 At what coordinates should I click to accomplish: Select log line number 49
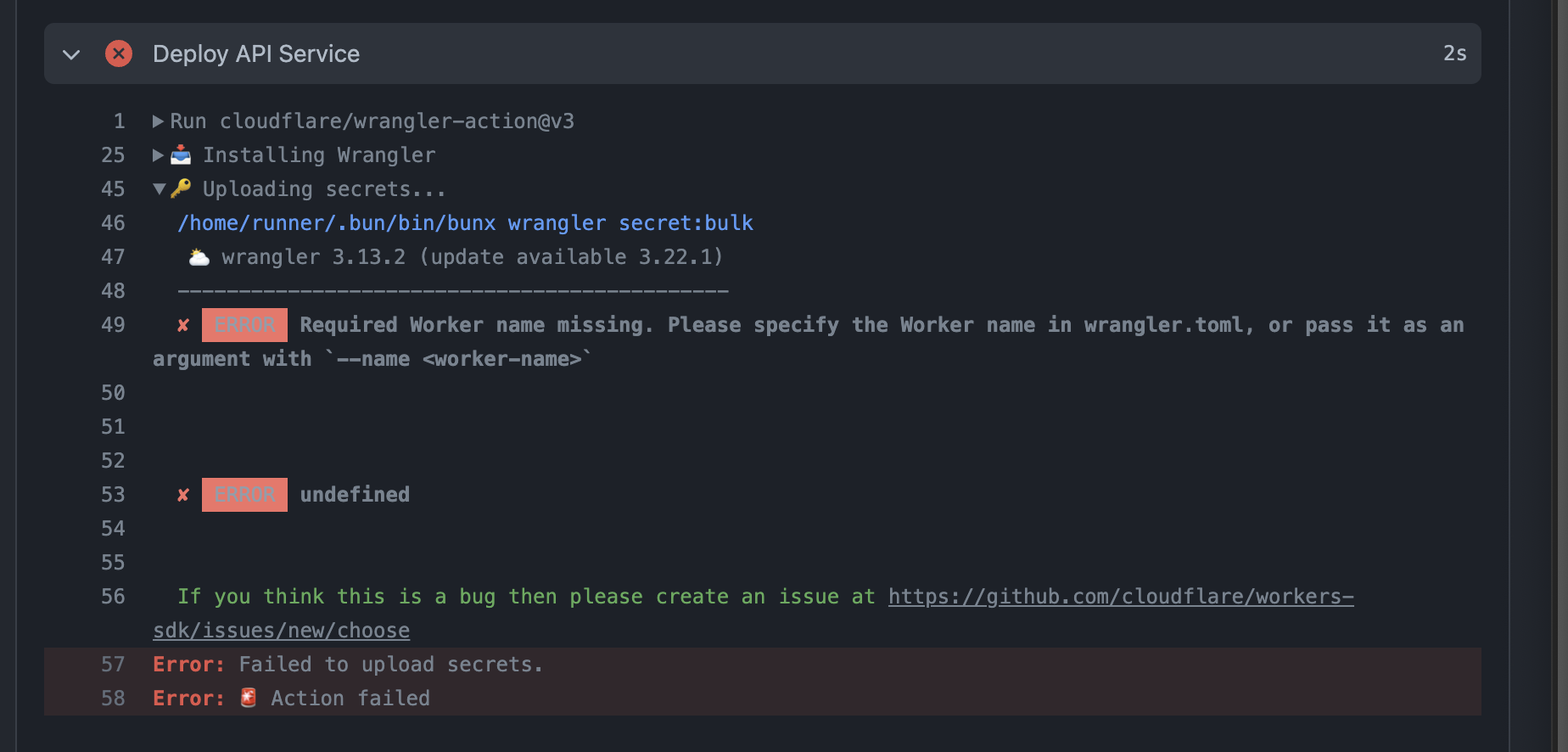pos(113,325)
